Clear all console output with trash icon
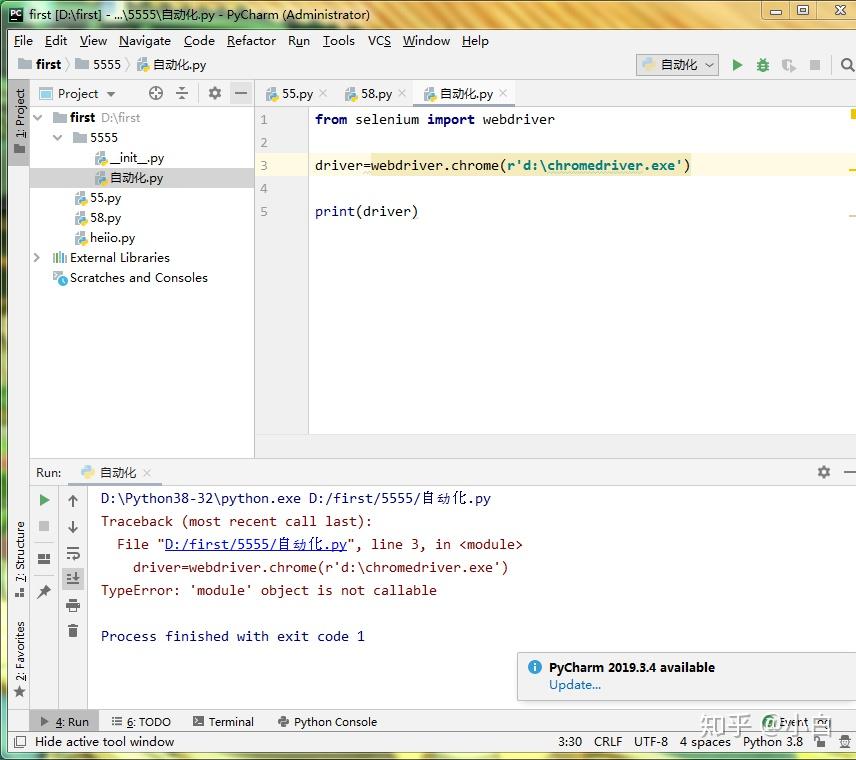Screen dimensions: 856x760 (x=73, y=631)
